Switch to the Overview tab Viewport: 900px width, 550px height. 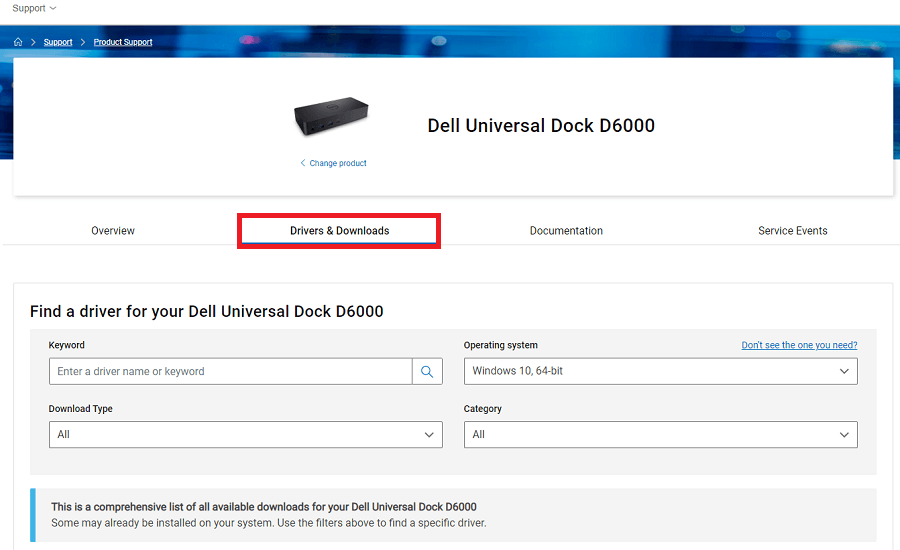pyautogui.click(x=113, y=231)
